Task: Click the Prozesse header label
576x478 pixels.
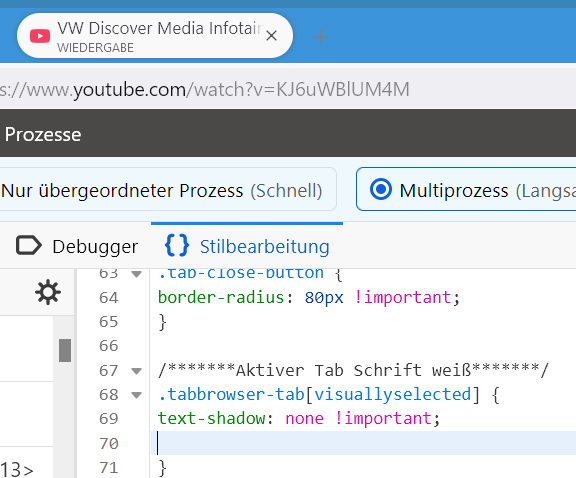Action: pyautogui.click(x=43, y=134)
